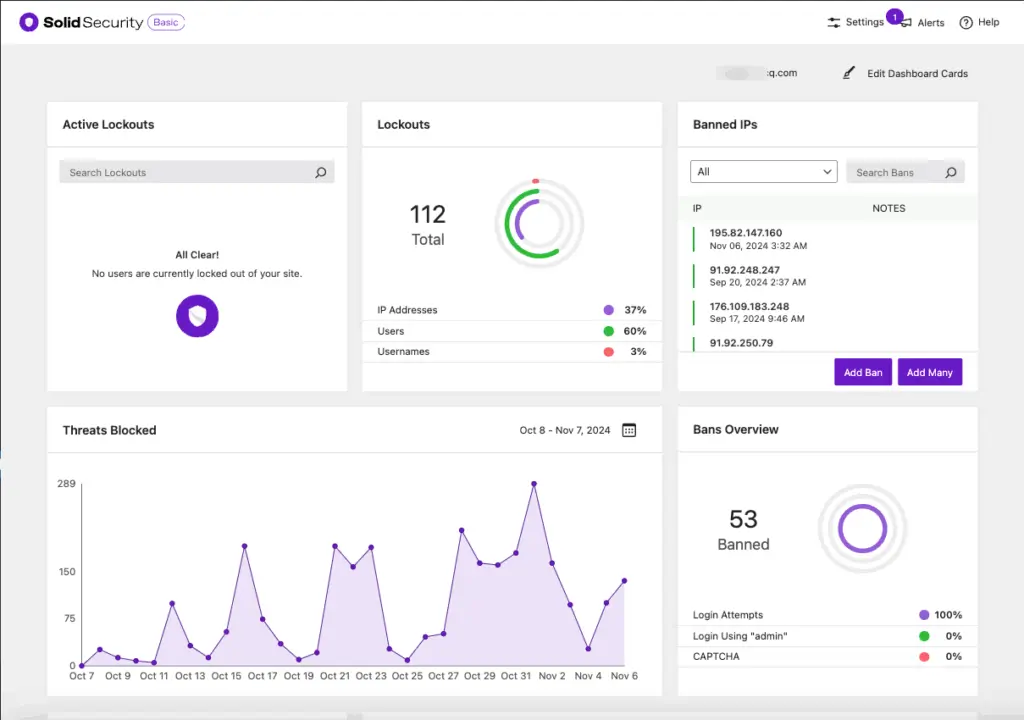Screen dimensions: 1024x720
Task: Click the Nov 1 peak on Threats Blocked chart
Action: (x=534, y=483)
